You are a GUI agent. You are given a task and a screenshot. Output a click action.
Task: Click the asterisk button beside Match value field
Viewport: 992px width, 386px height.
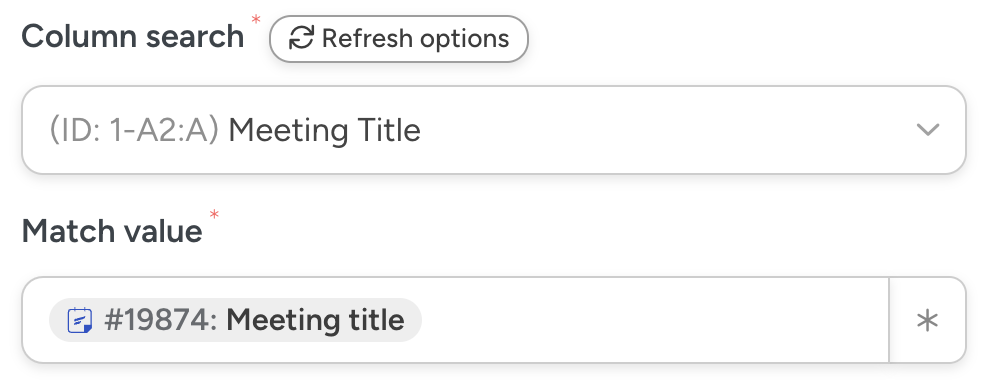click(927, 320)
